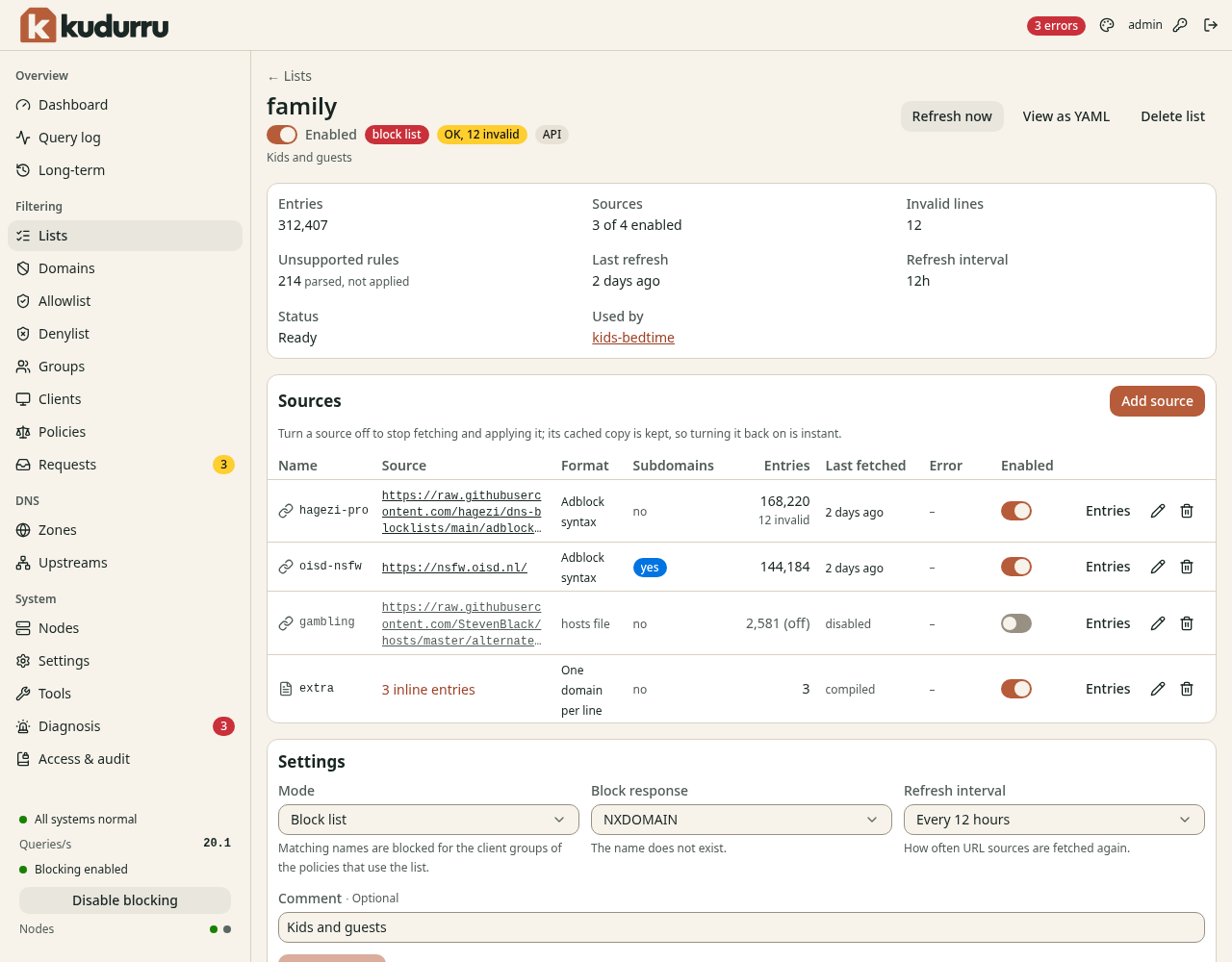Click the link icon beside oisd-nsfw
The image size is (1232, 962).
(x=286, y=567)
